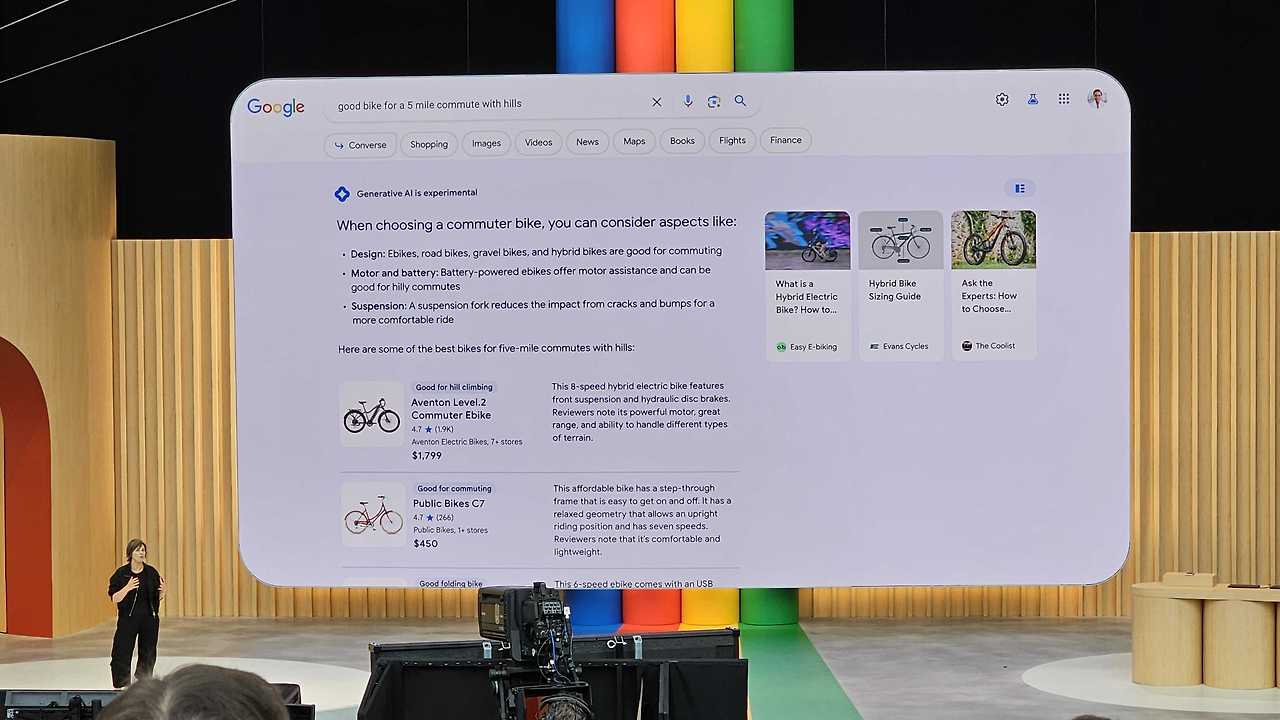The image size is (1280, 720).
Task: Start voice search with microphone icon
Action: [688, 101]
